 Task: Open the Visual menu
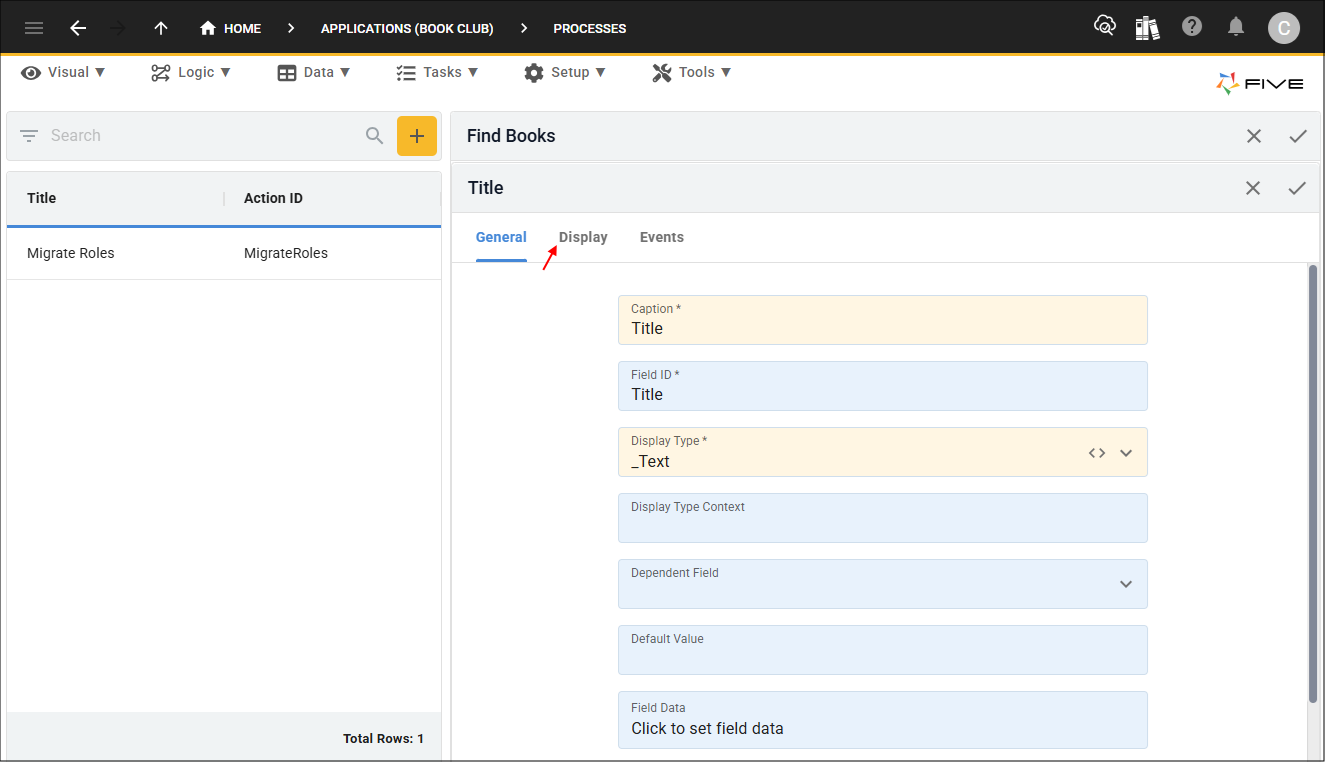63,72
